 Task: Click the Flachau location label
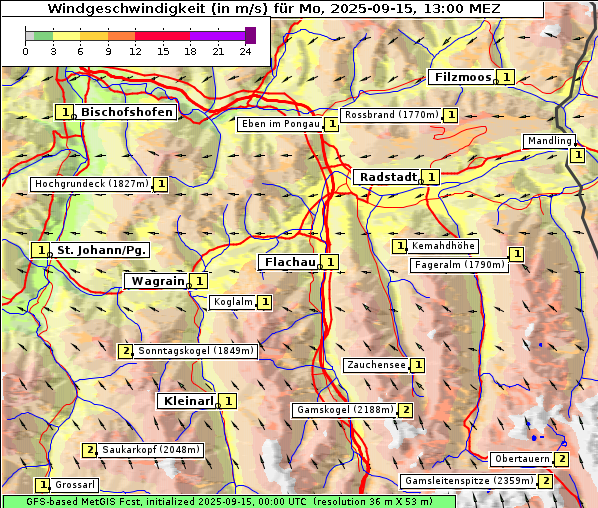coord(289,262)
